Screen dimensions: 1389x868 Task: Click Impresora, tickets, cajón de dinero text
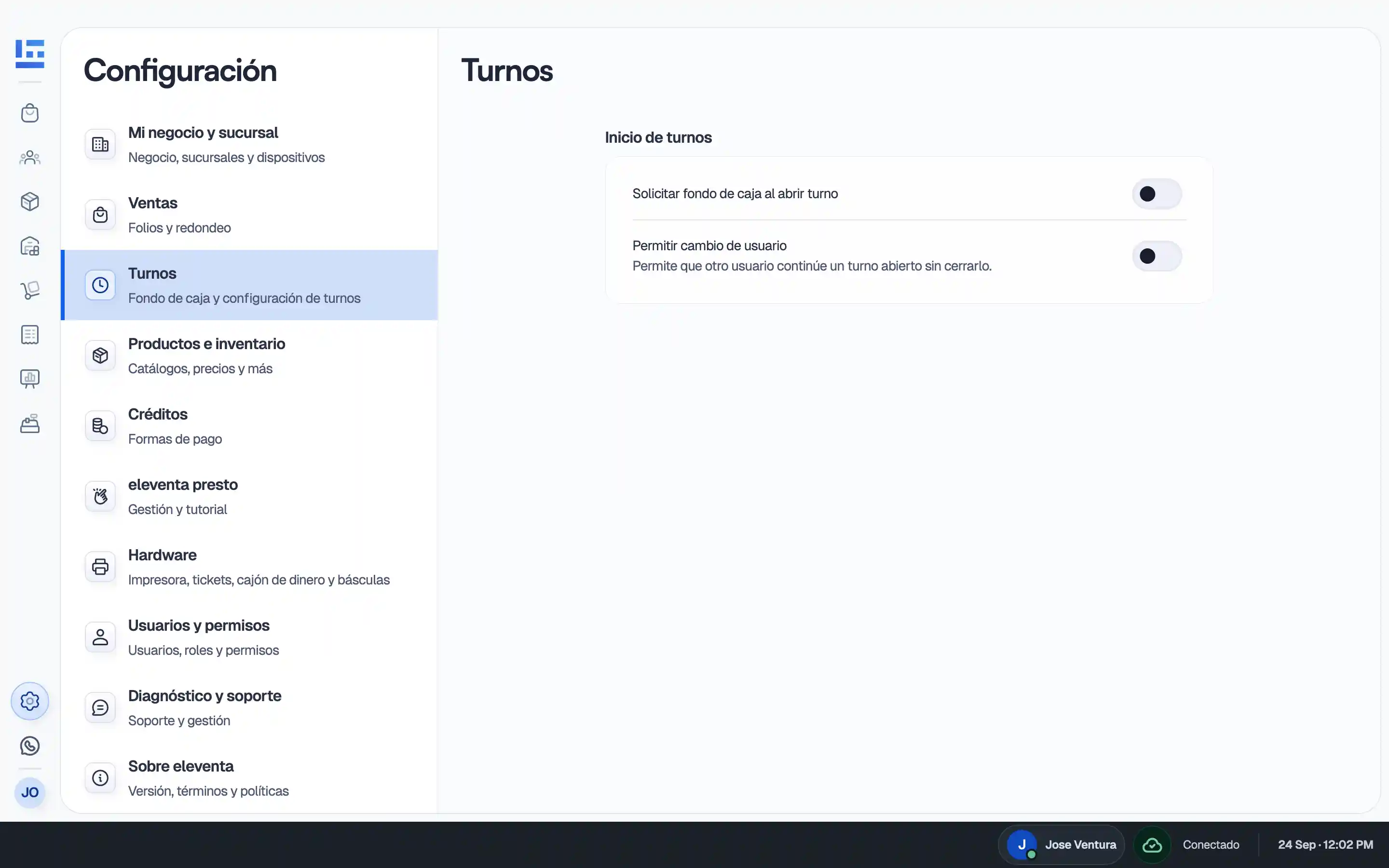click(259, 580)
